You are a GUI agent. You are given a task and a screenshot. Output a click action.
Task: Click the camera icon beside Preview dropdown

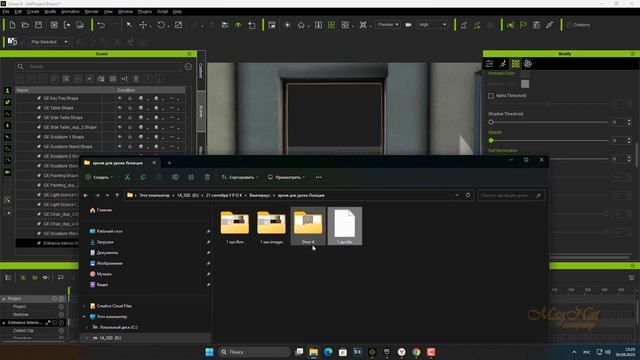click(408, 25)
